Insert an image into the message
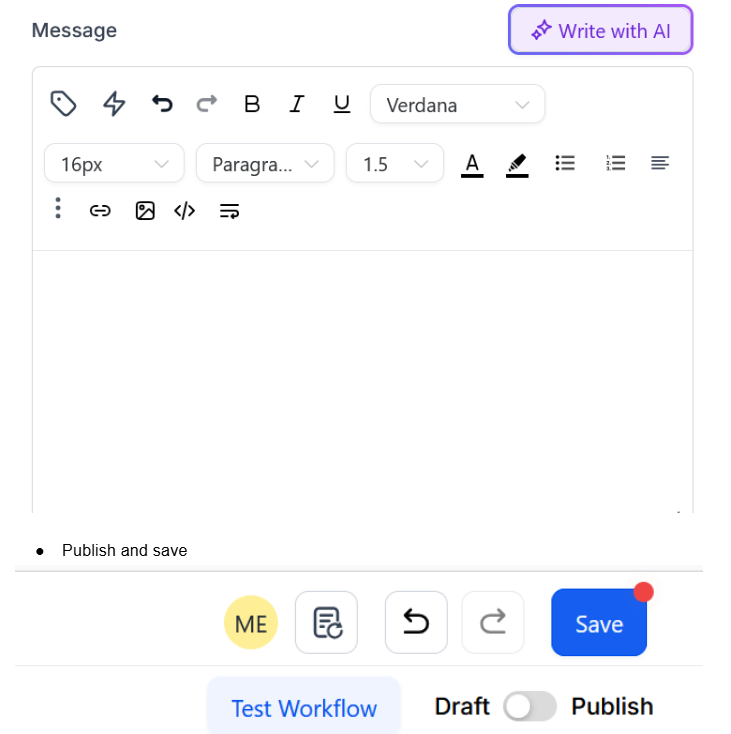This screenshot has width=731, height=734. (145, 211)
